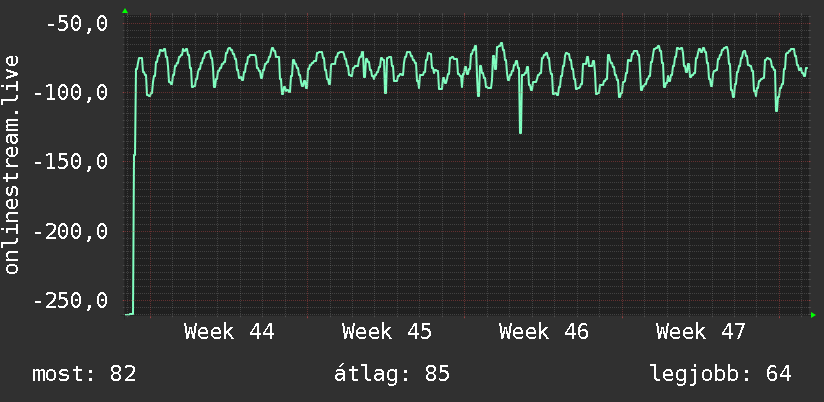This screenshot has height=402, width=824.
Task: Click the -250,0 y-axis value
Action: [70, 301]
